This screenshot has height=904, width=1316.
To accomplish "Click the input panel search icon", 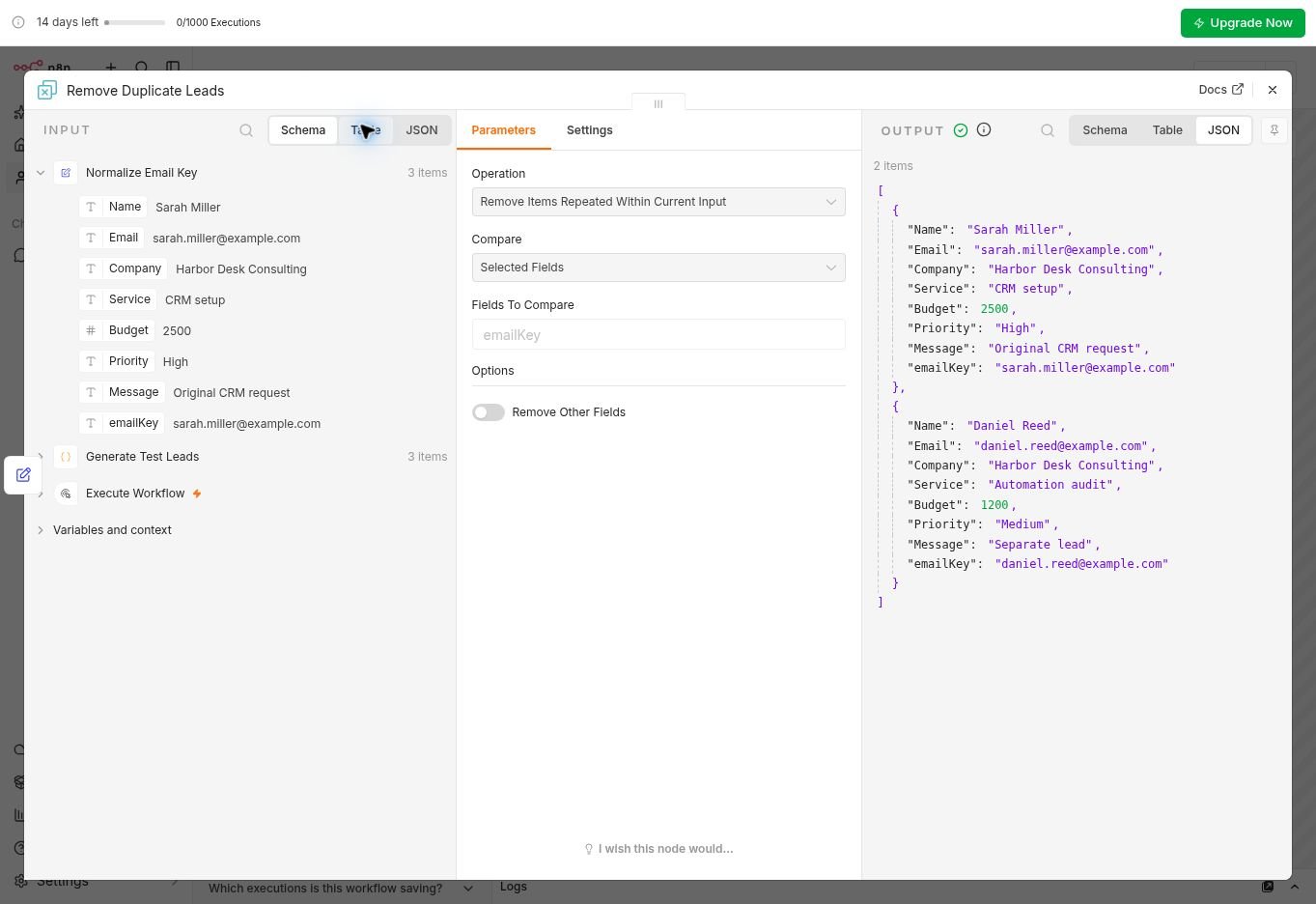I will tap(246, 130).
